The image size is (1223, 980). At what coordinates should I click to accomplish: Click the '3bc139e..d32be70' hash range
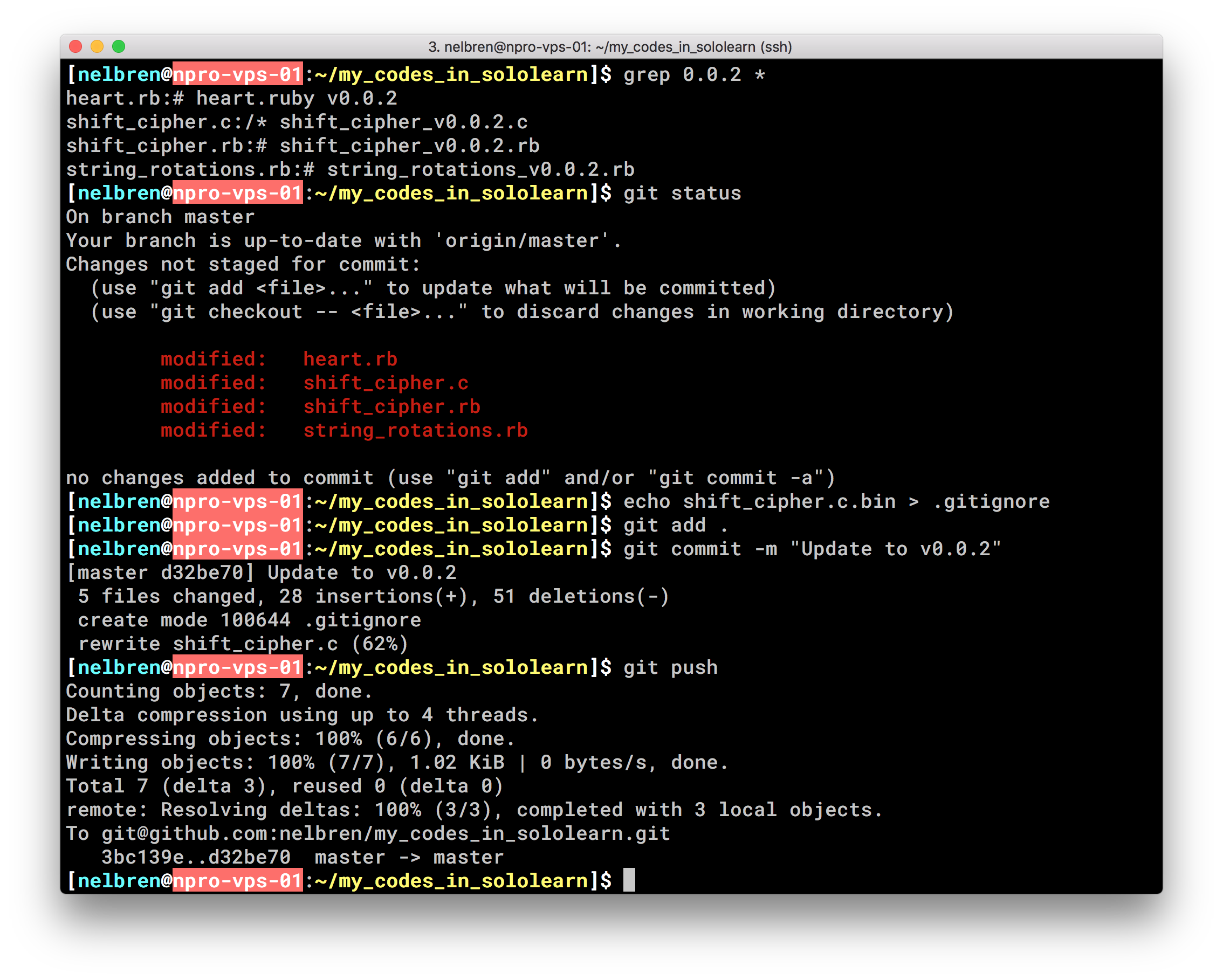coord(196,857)
